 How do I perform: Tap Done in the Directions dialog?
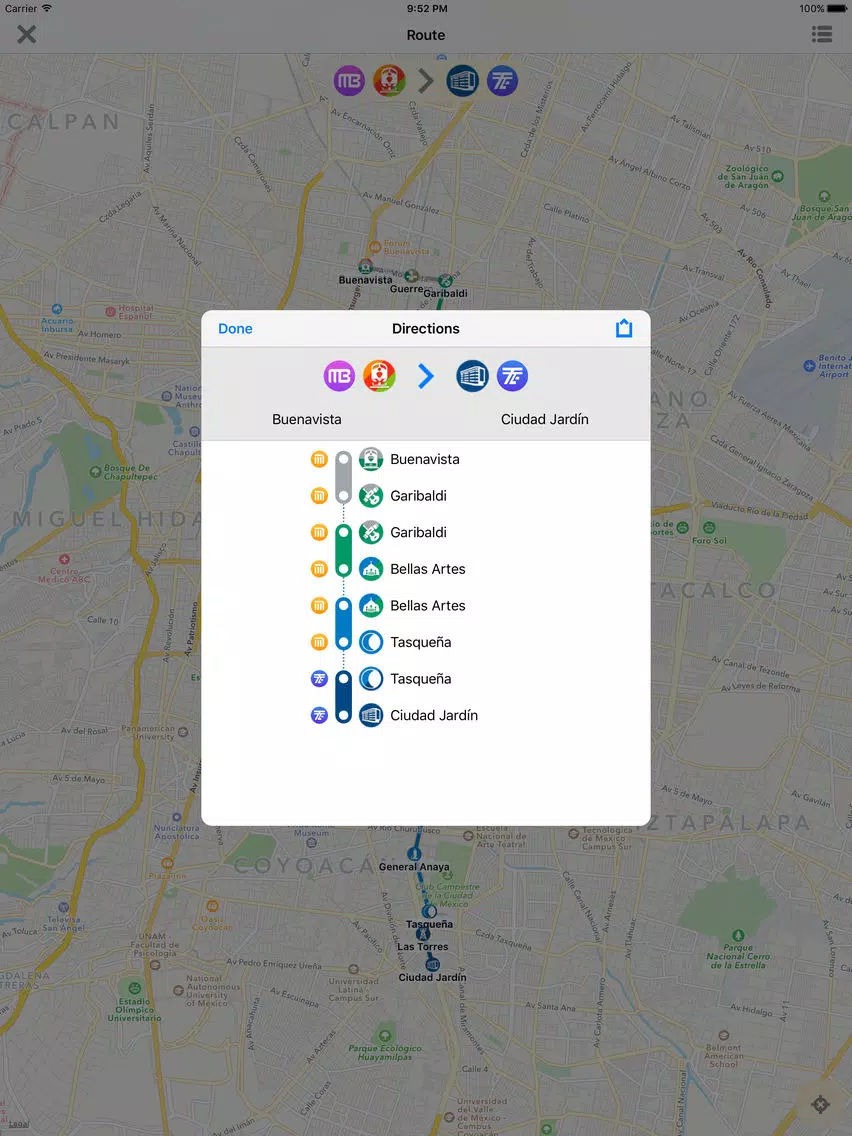(235, 329)
